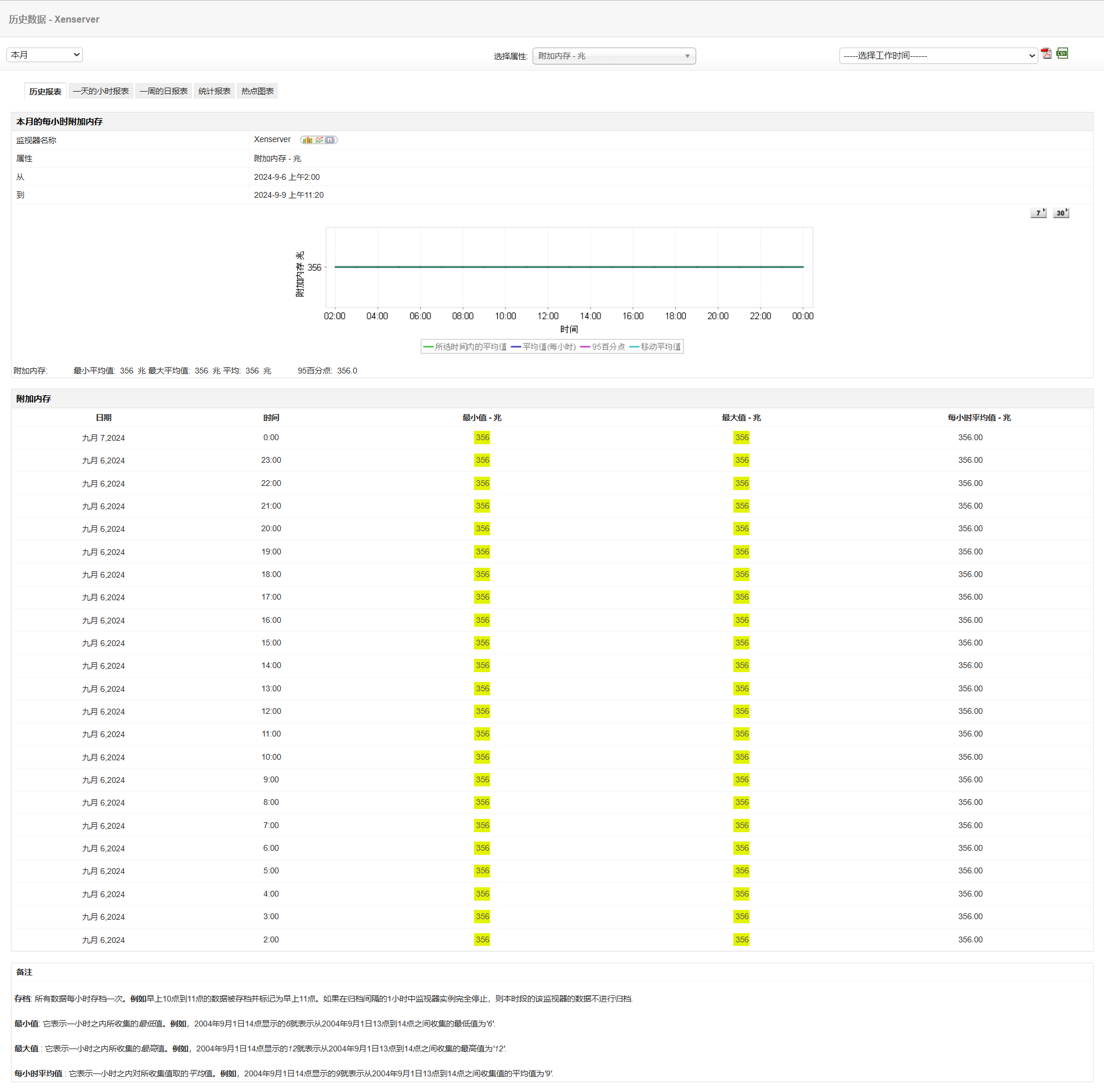Click the Xenserver monitor name
This screenshot has width=1104, height=1092.
tap(272, 139)
